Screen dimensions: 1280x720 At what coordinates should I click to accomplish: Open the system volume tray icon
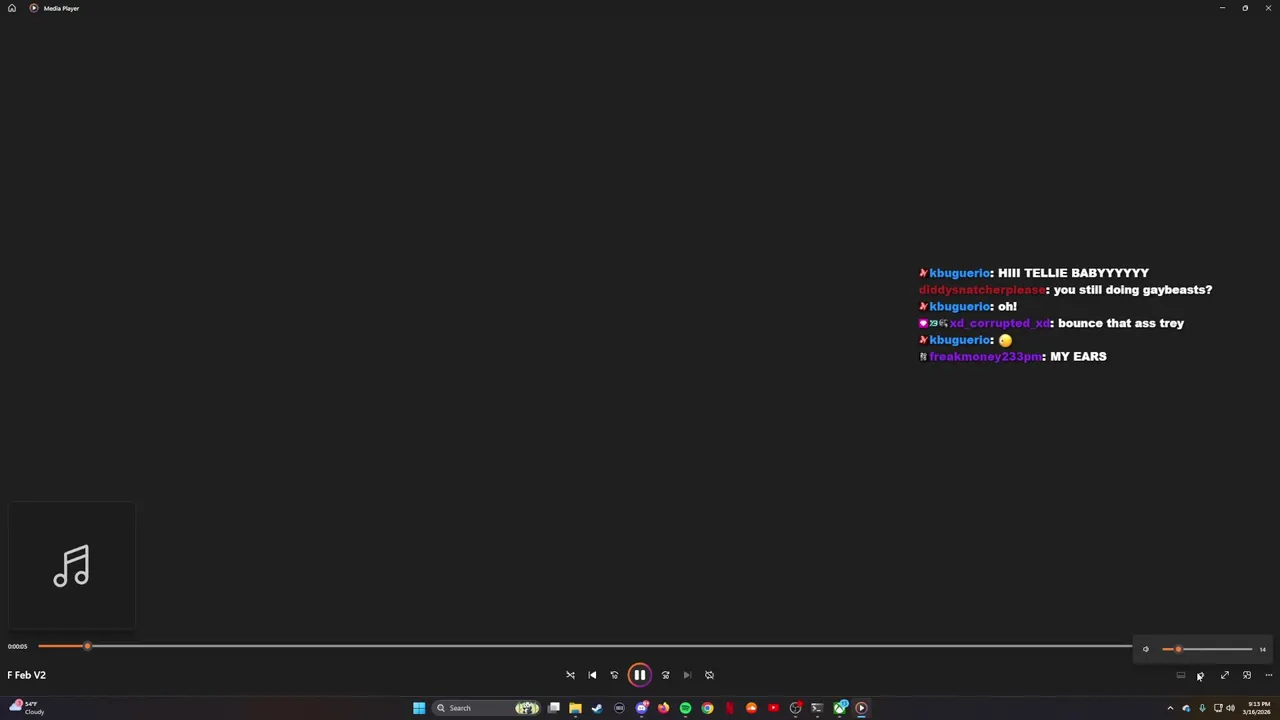(x=1230, y=708)
